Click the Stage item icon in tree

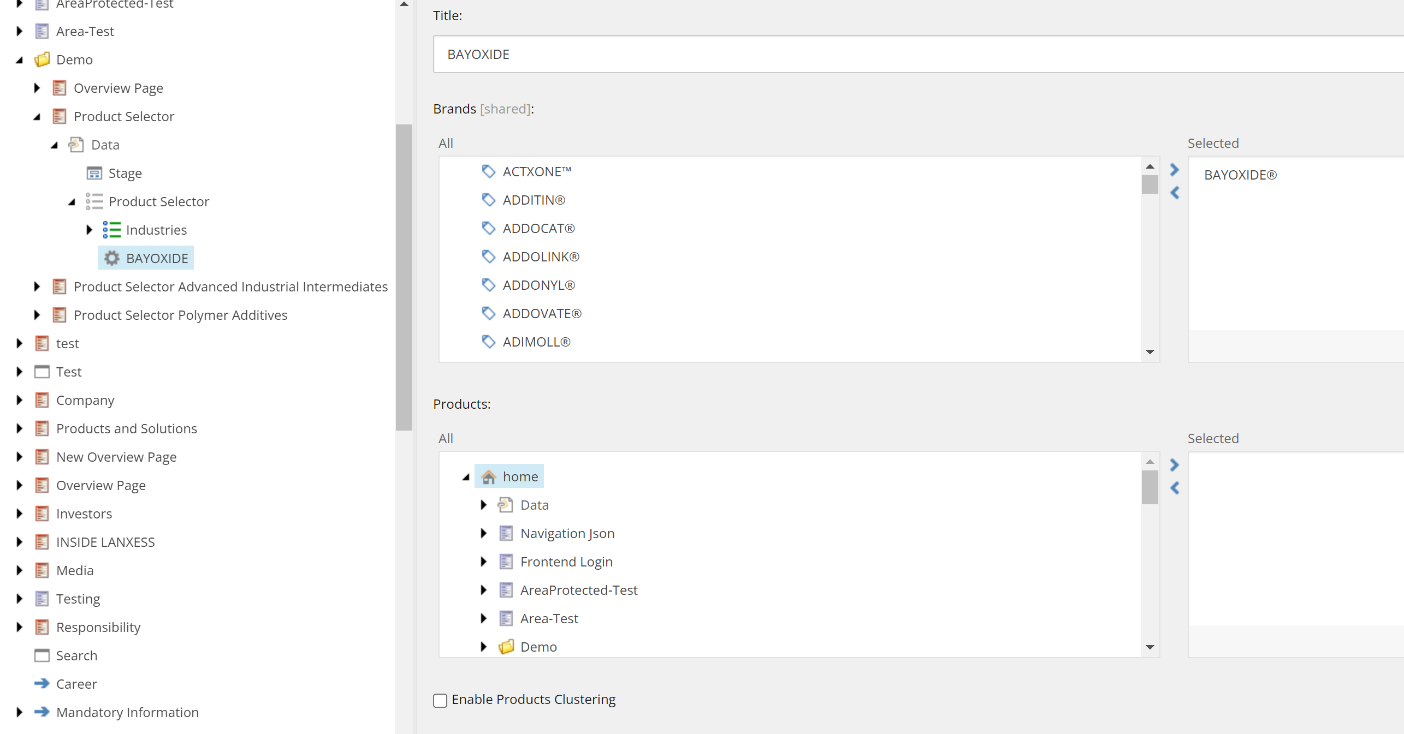pos(95,173)
